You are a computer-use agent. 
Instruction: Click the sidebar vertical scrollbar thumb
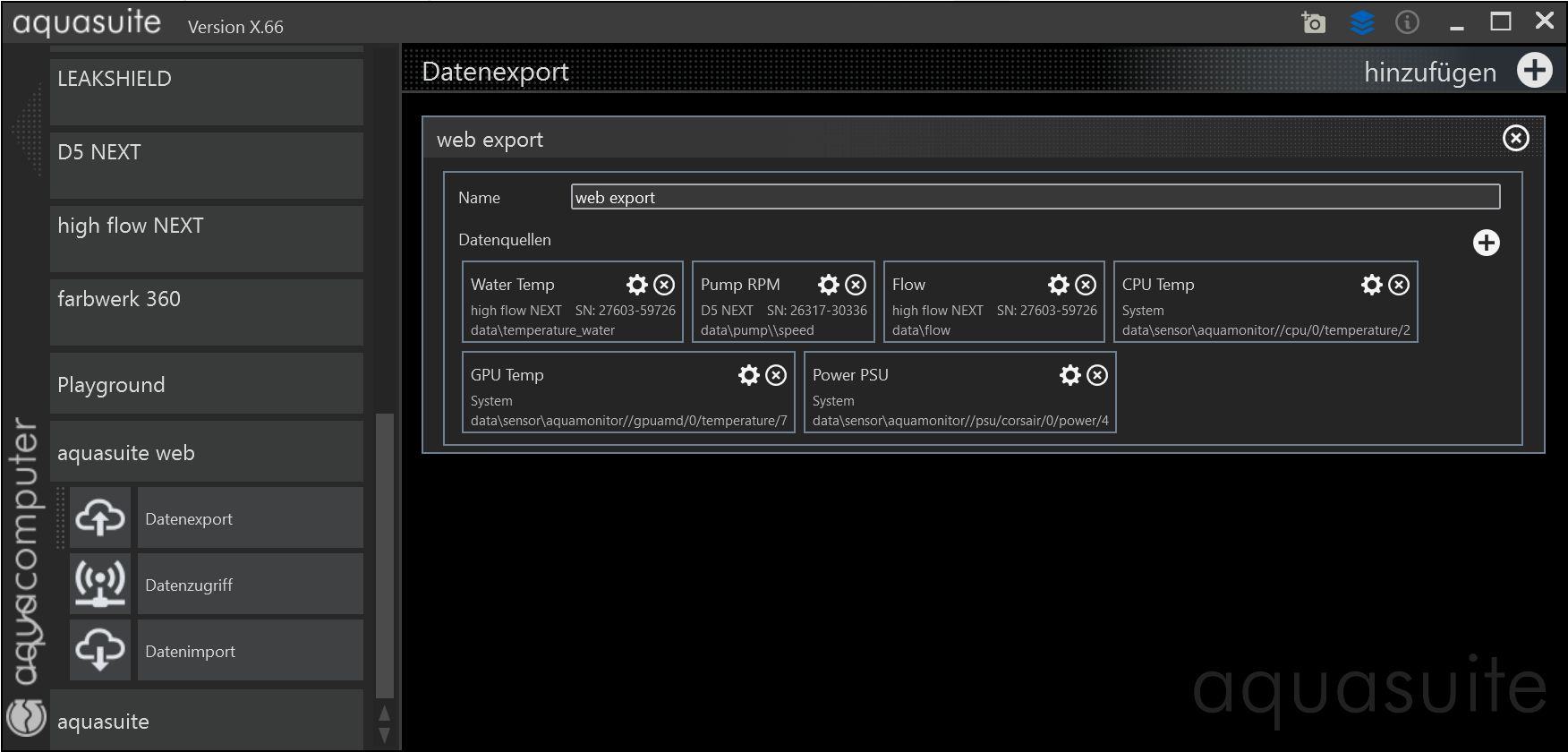[x=385, y=555]
